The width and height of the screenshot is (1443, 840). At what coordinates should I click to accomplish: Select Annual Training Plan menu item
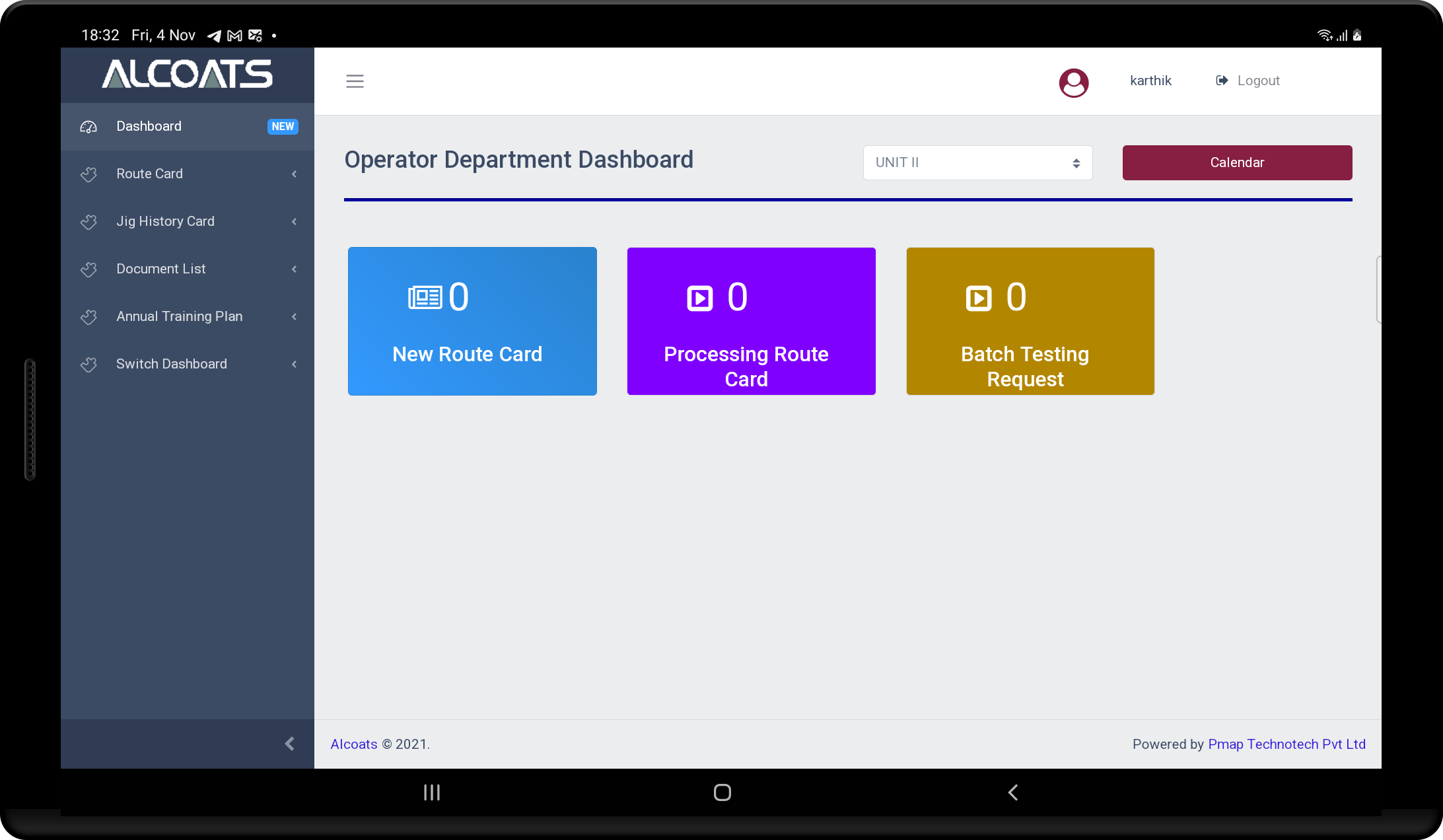(x=188, y=317)
